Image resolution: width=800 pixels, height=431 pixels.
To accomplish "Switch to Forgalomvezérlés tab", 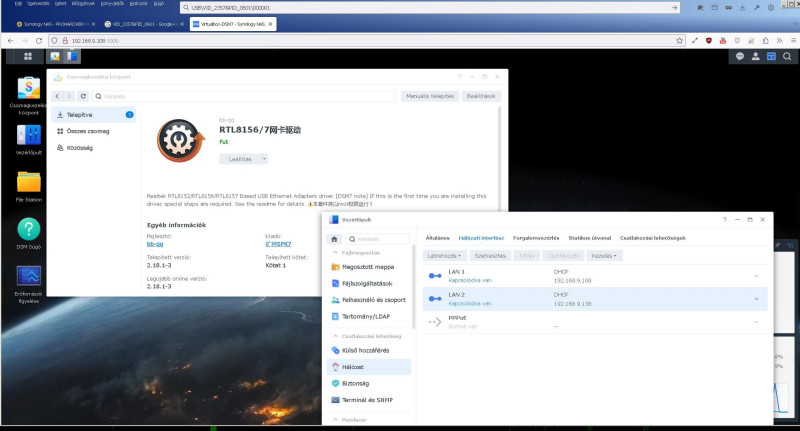I will tap(536, 238).
